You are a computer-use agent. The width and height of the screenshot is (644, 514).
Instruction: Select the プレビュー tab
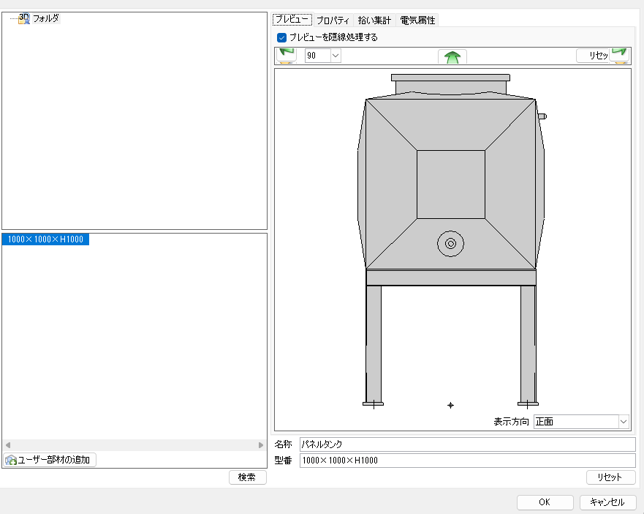(292, 20)
